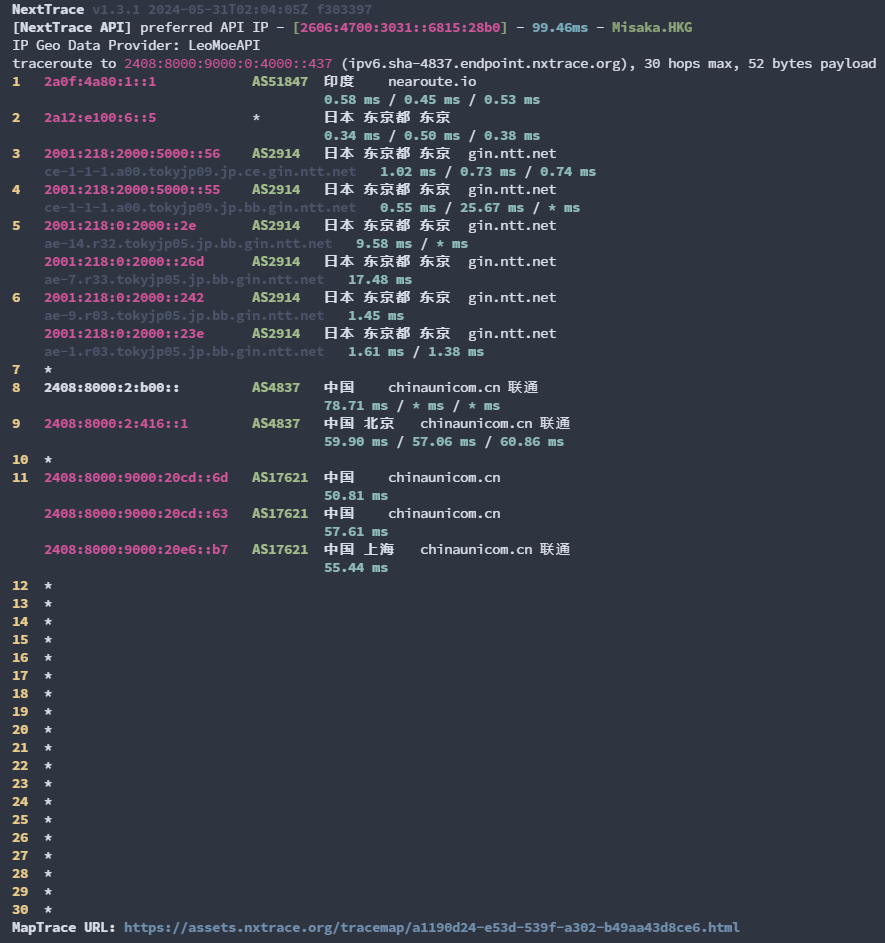This screenshot has width=885, height=943.
Task: Click chinaunicom.cn 联通 on hop 9
Action: pyautogui.click(x=495, y=424)
